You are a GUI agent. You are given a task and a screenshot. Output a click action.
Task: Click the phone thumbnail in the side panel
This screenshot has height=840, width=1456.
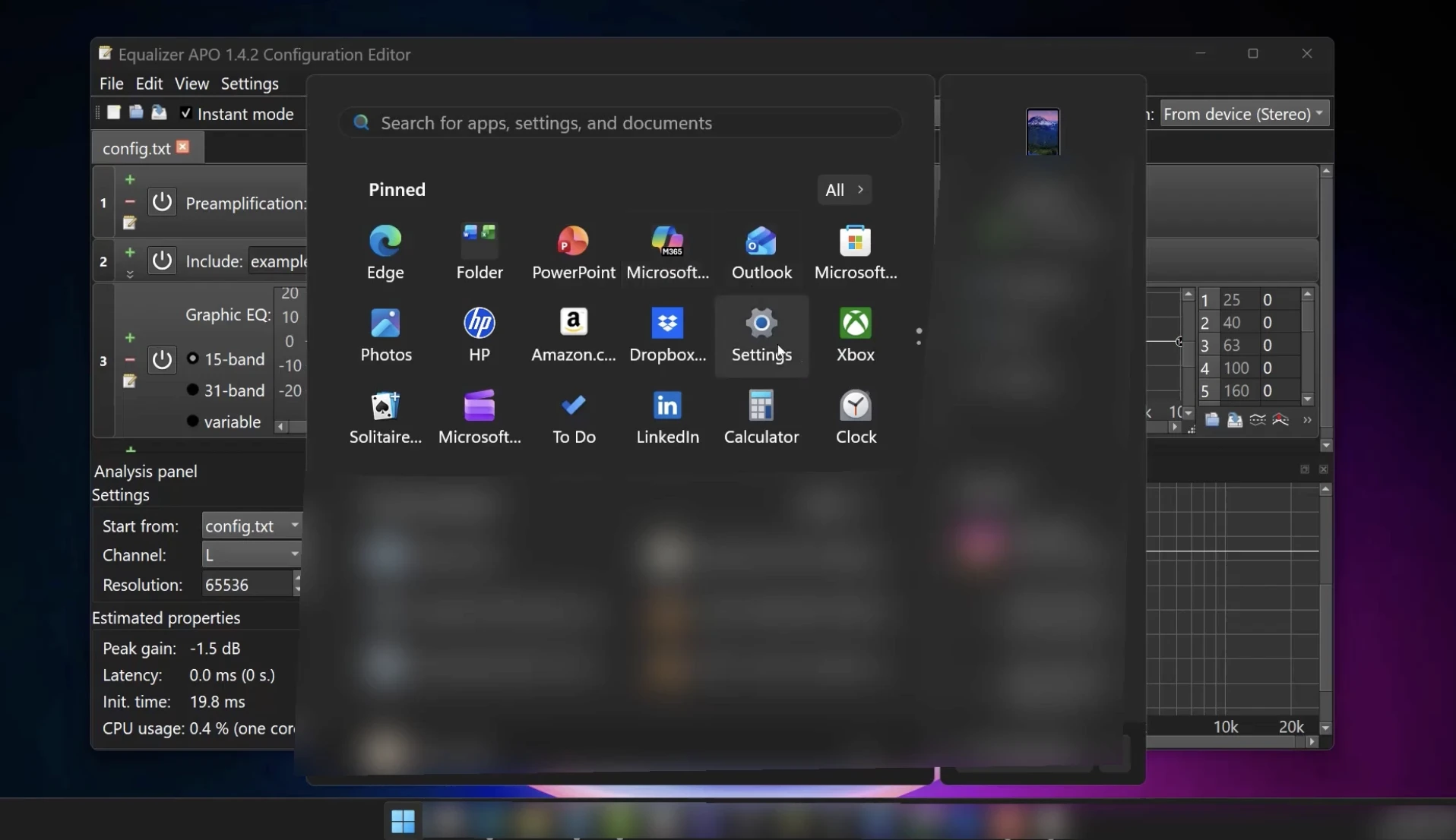point(1043,132)
